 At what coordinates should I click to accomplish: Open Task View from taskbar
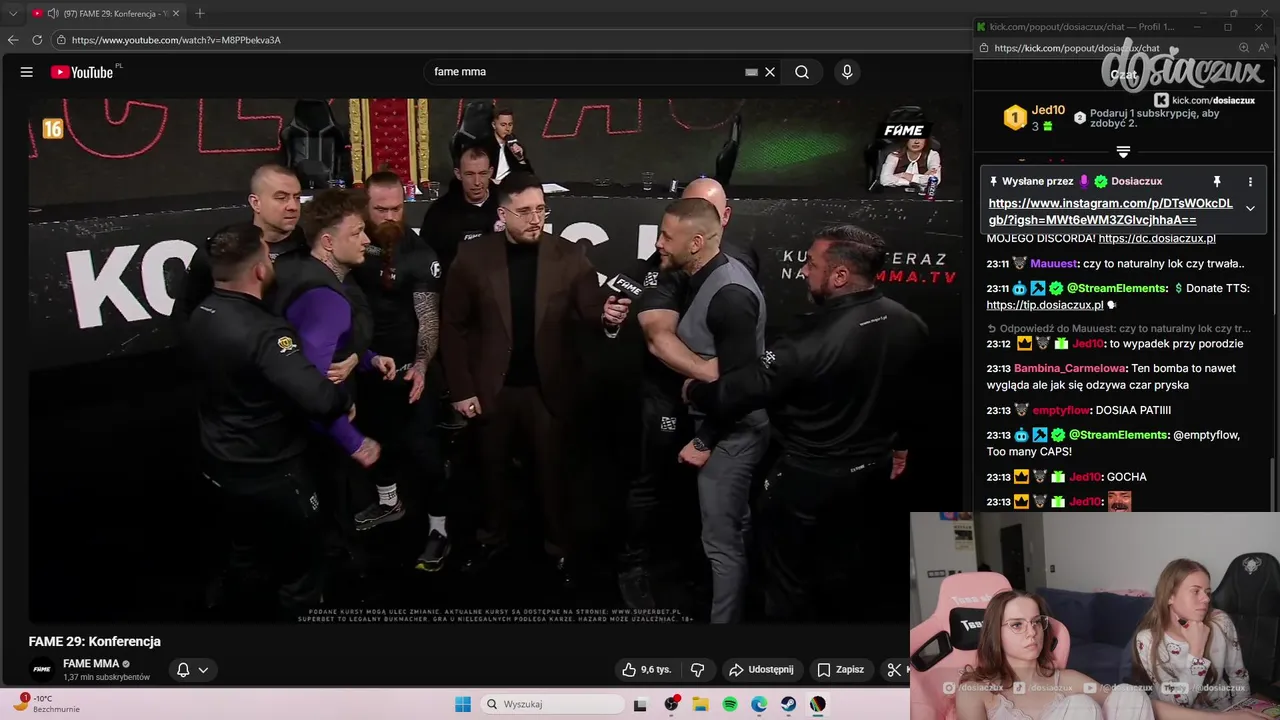tap(640, 704)
